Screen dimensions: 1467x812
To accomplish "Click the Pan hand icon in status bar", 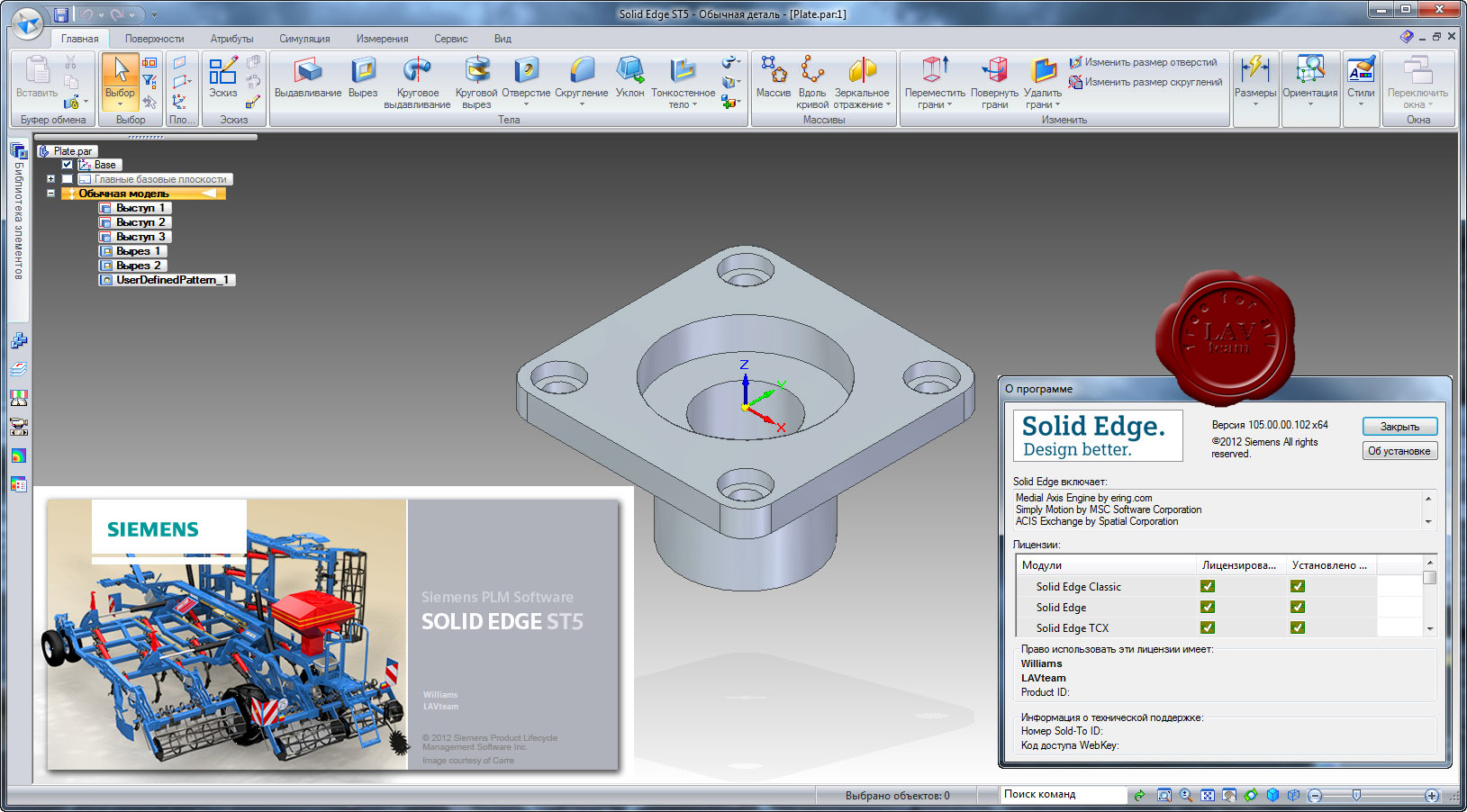I will pos(1229,796).
